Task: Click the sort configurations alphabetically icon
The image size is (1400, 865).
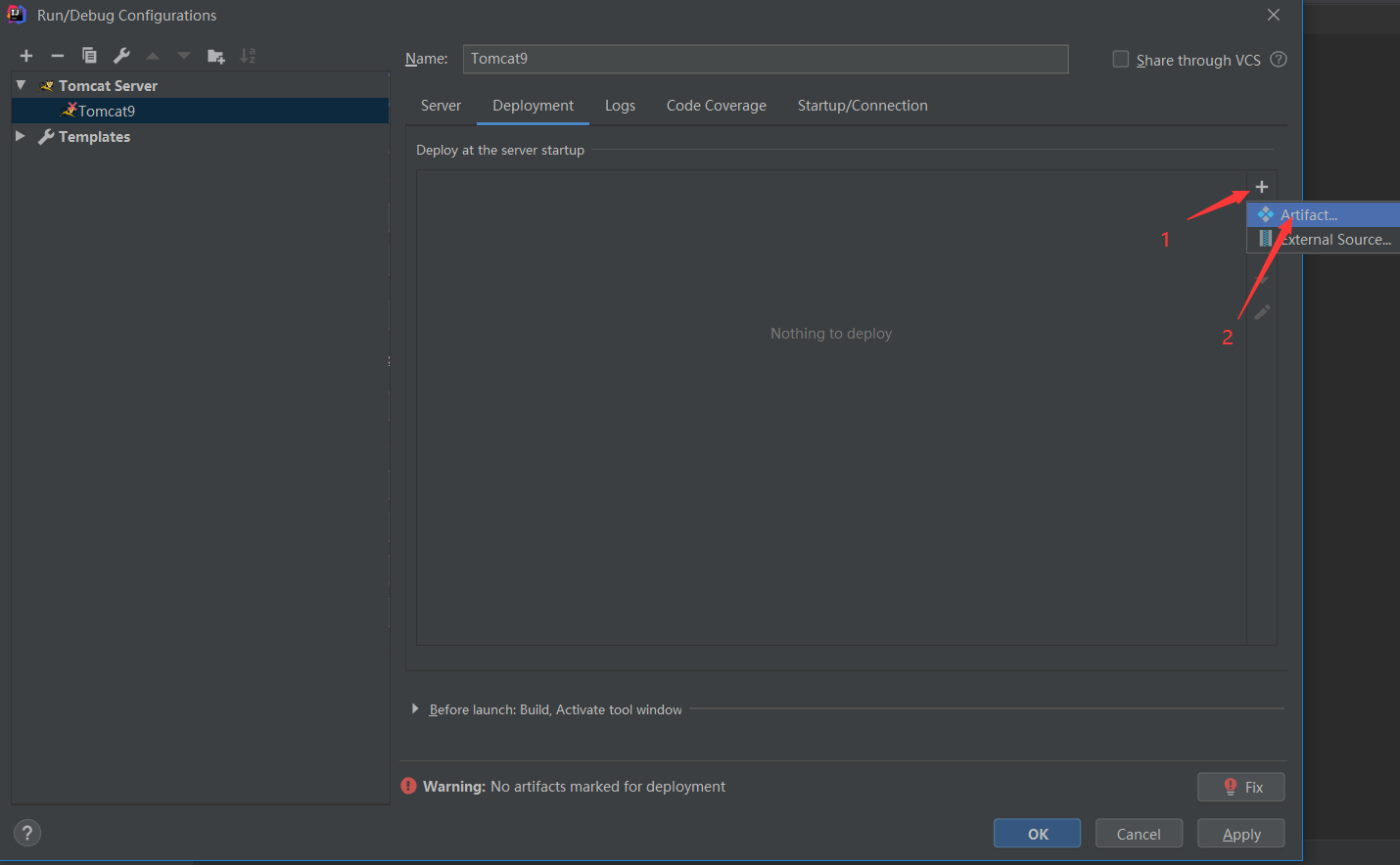Action: pos(248,56)
